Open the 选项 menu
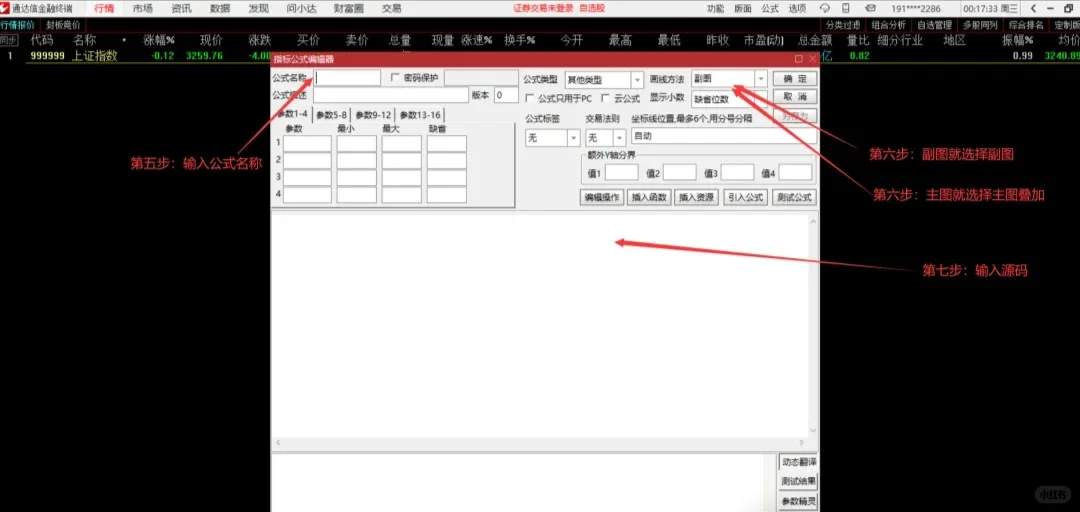 point(797,8)
